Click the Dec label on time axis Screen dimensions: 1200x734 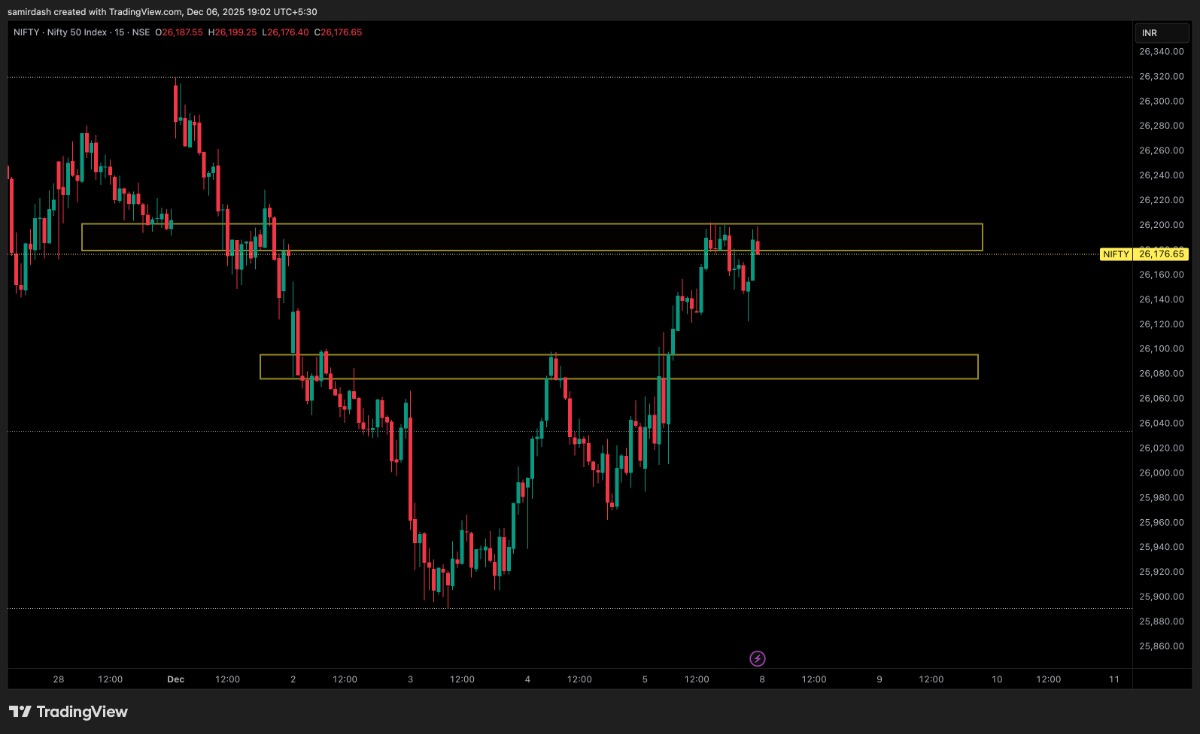[176, 680]
